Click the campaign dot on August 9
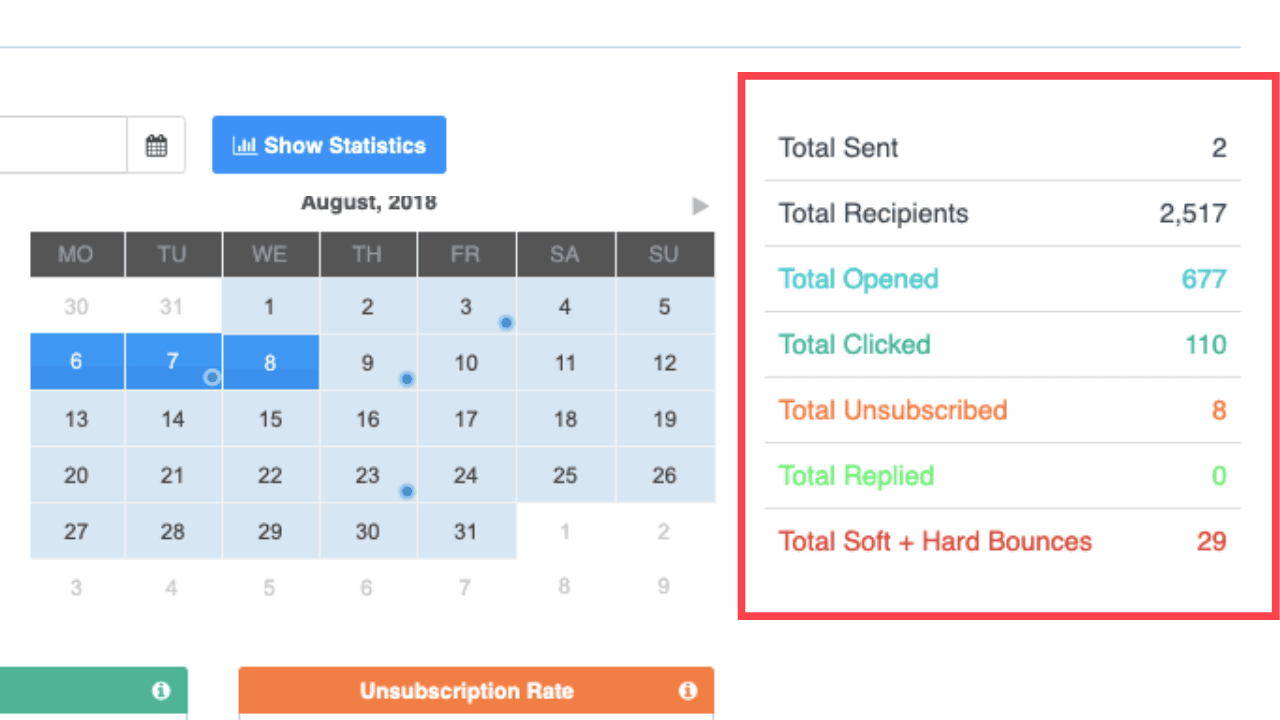Screen dimensions: 1280x720 406,379
